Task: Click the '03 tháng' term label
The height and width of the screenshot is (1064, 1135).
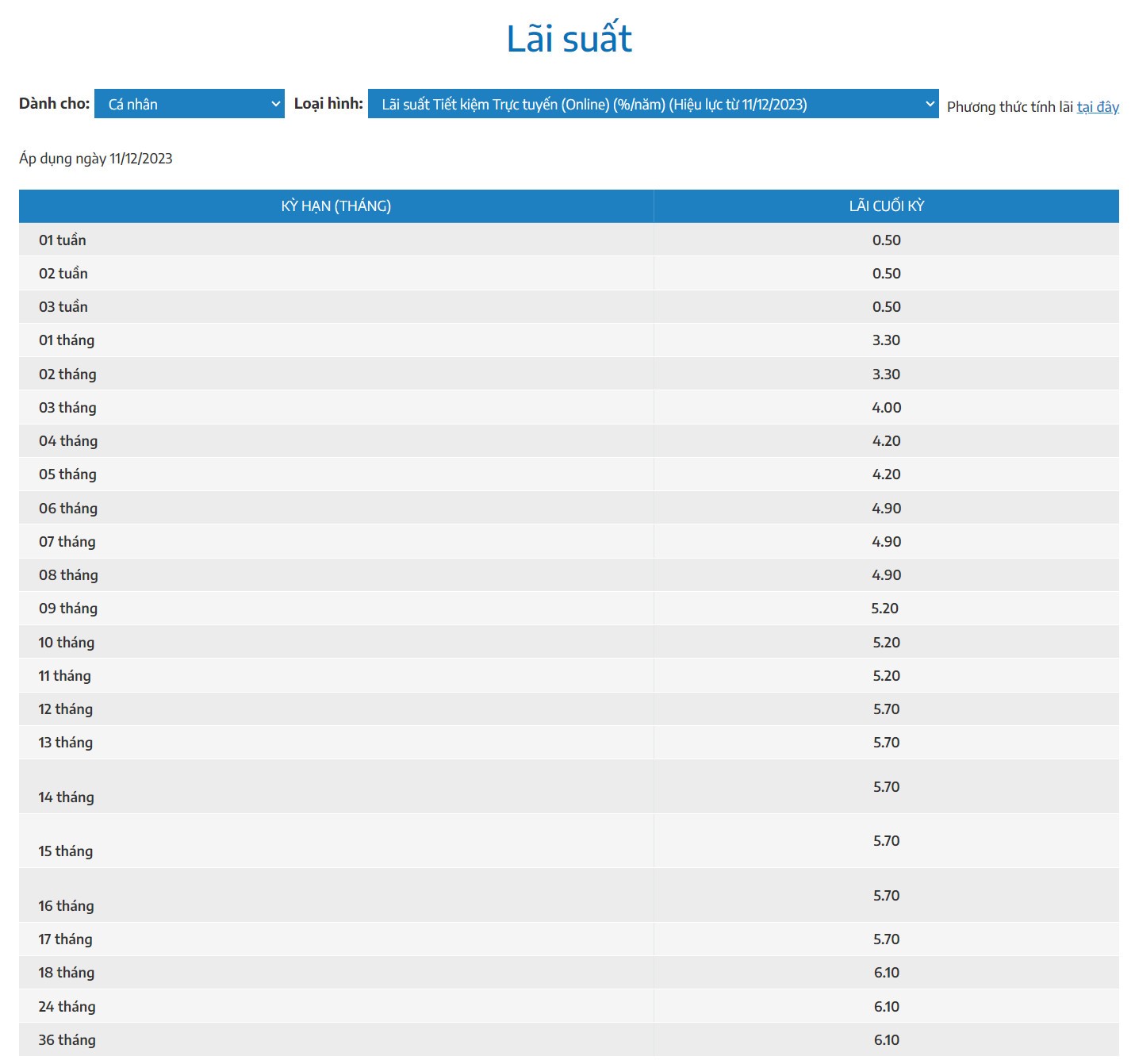Action: (x=67, y=408)
